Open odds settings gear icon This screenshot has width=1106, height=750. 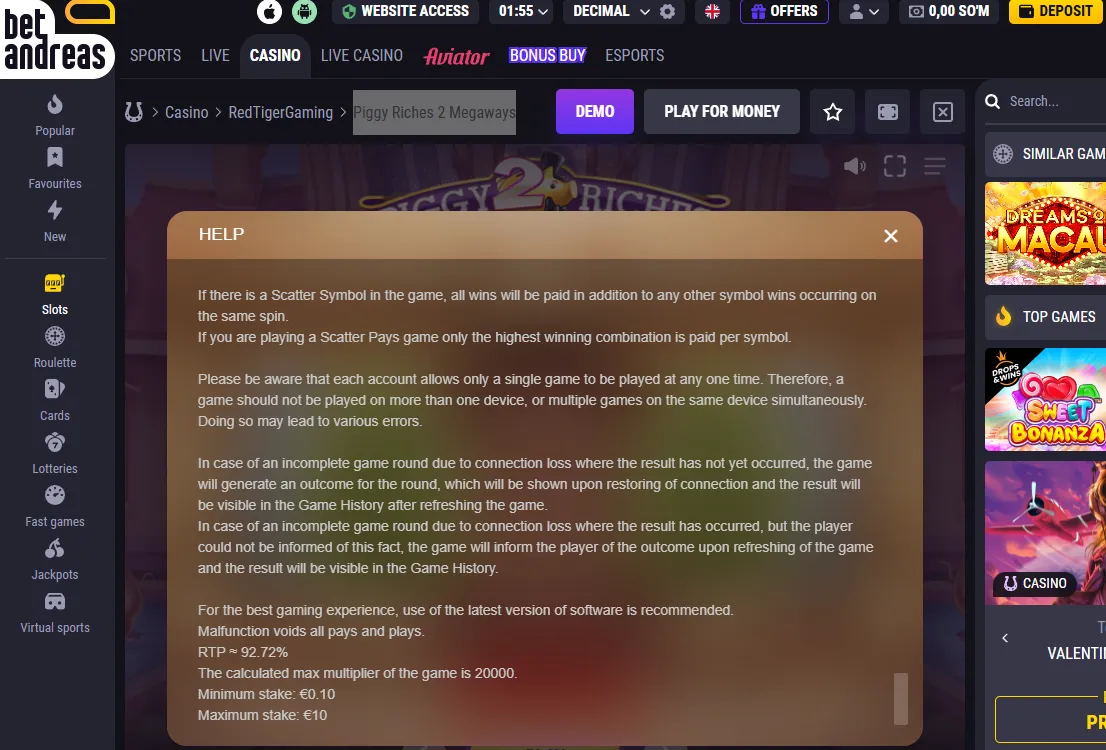pyautogui.click(x=667, y=11)
